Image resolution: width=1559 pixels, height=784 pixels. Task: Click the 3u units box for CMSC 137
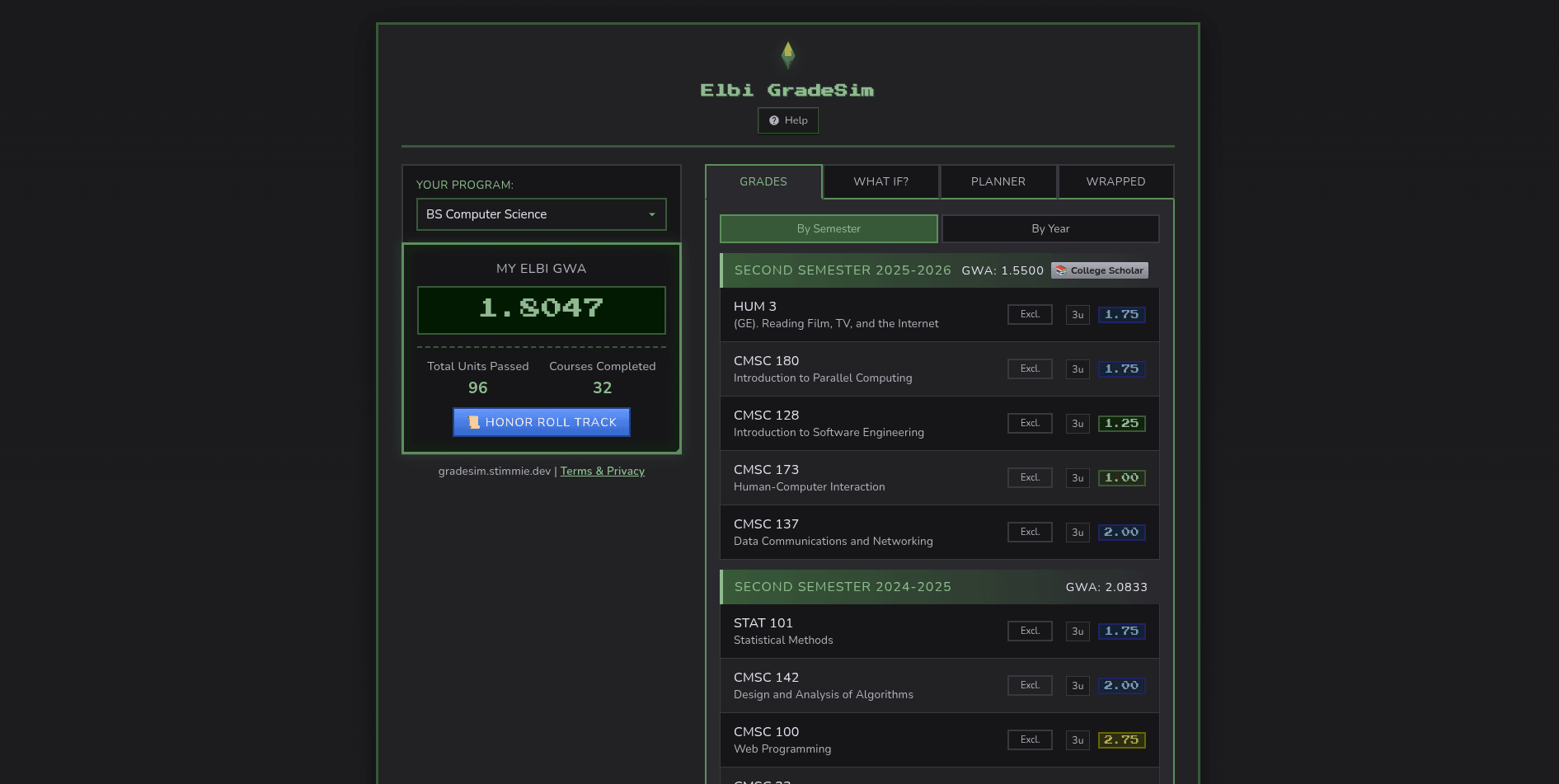click(x=1078, y=533)
